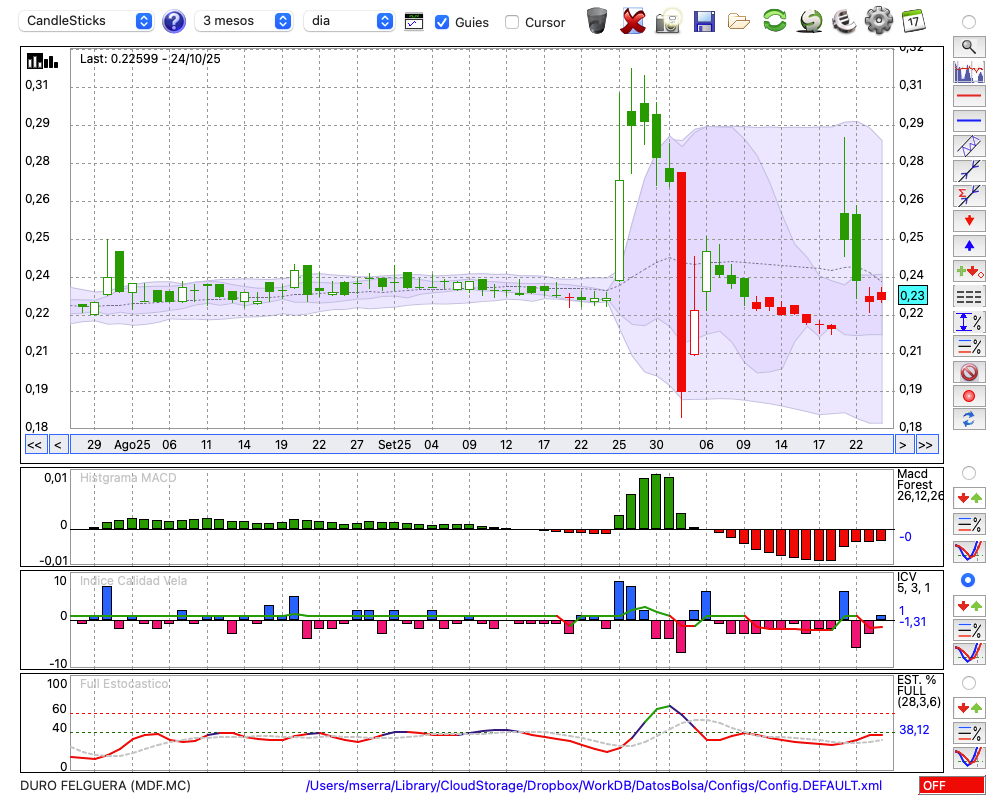Viewport: 1000px width, 800px height.
Task: Open the calendar date icon
Action: coord(912,21)
